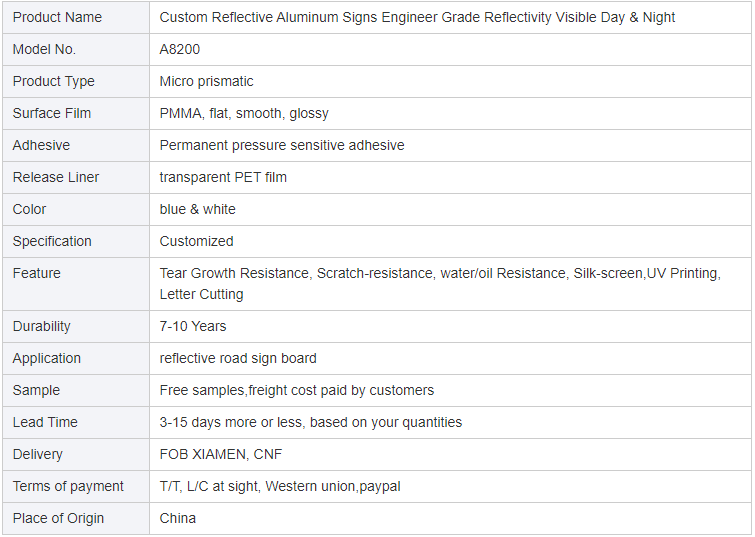Click the 7-10 Years durability value
Viewport: 755px width, 537px height.
(193, 326)
